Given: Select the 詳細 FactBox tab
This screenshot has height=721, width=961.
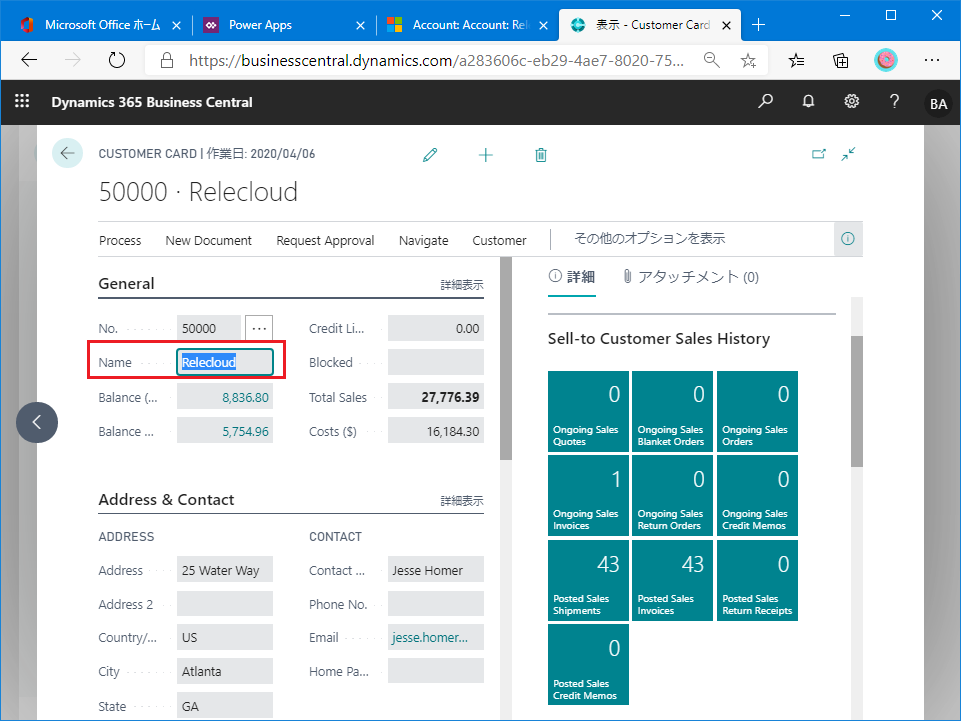Looking at the screenshot, I should click(x=572, y=277).
